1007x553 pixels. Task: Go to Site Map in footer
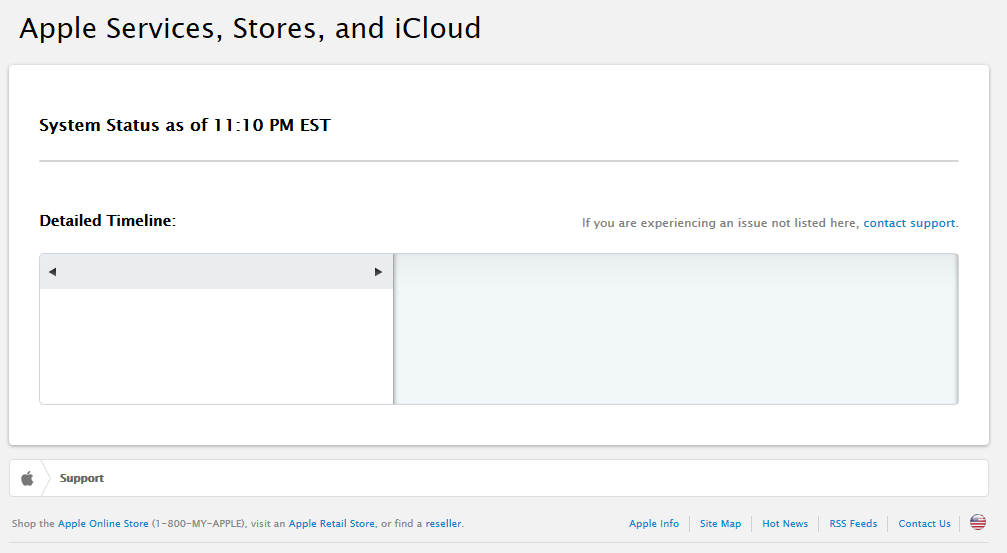pyautogui.click(x=720, y=523)
